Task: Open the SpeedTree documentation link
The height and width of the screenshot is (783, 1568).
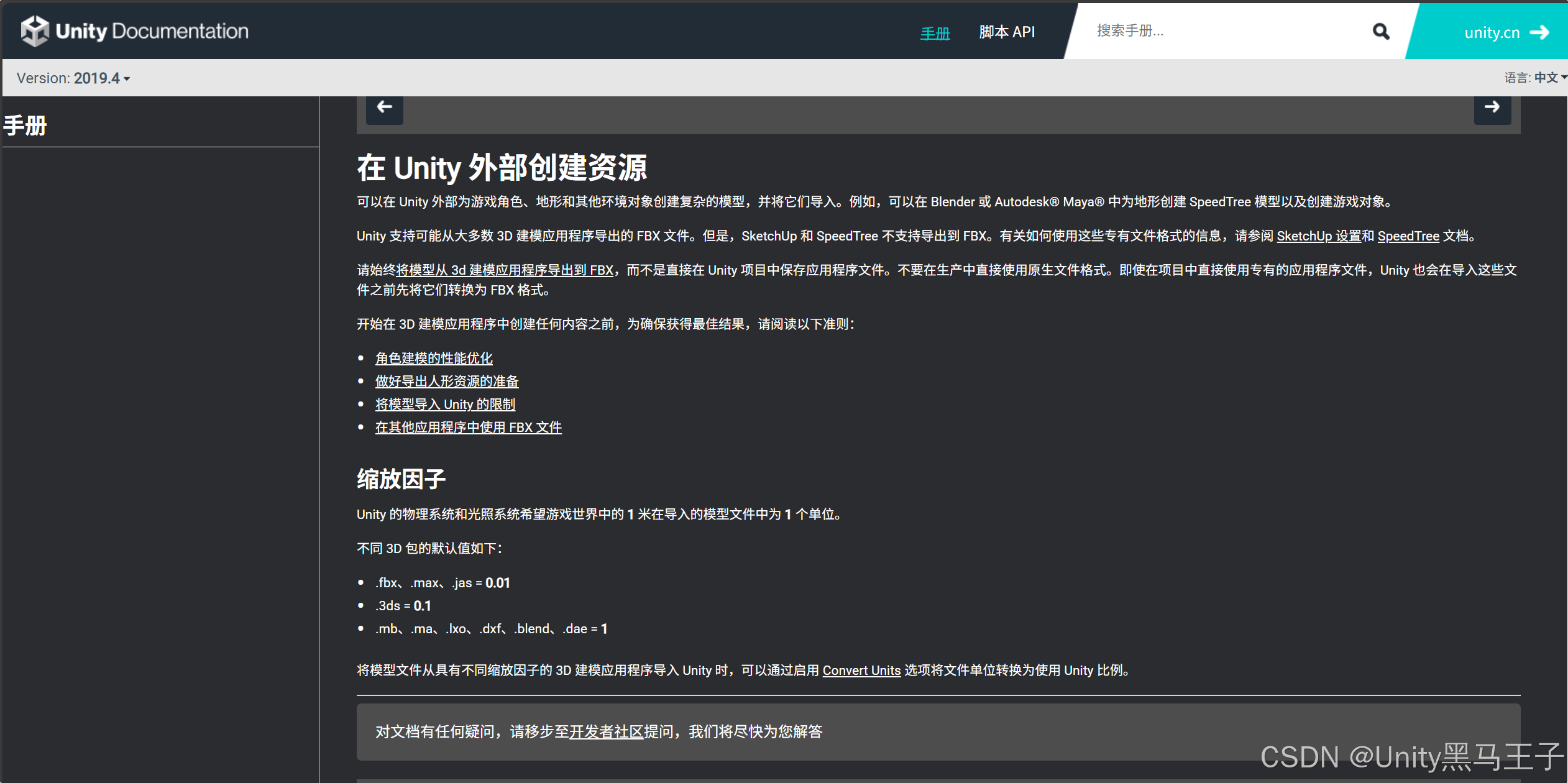Action: pos(1408,236)
